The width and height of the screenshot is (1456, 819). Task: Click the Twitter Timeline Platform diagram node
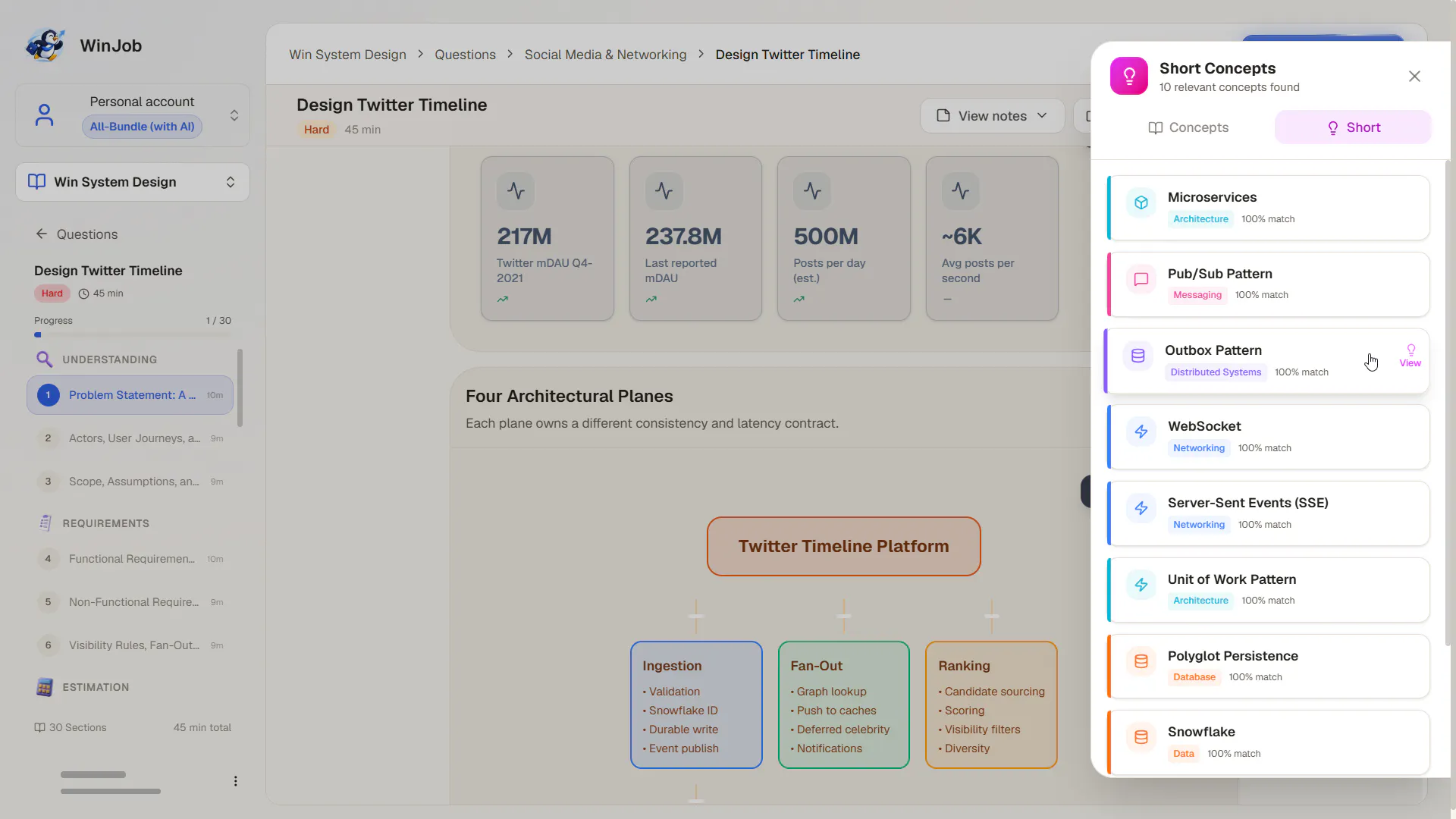pos(843,546)
